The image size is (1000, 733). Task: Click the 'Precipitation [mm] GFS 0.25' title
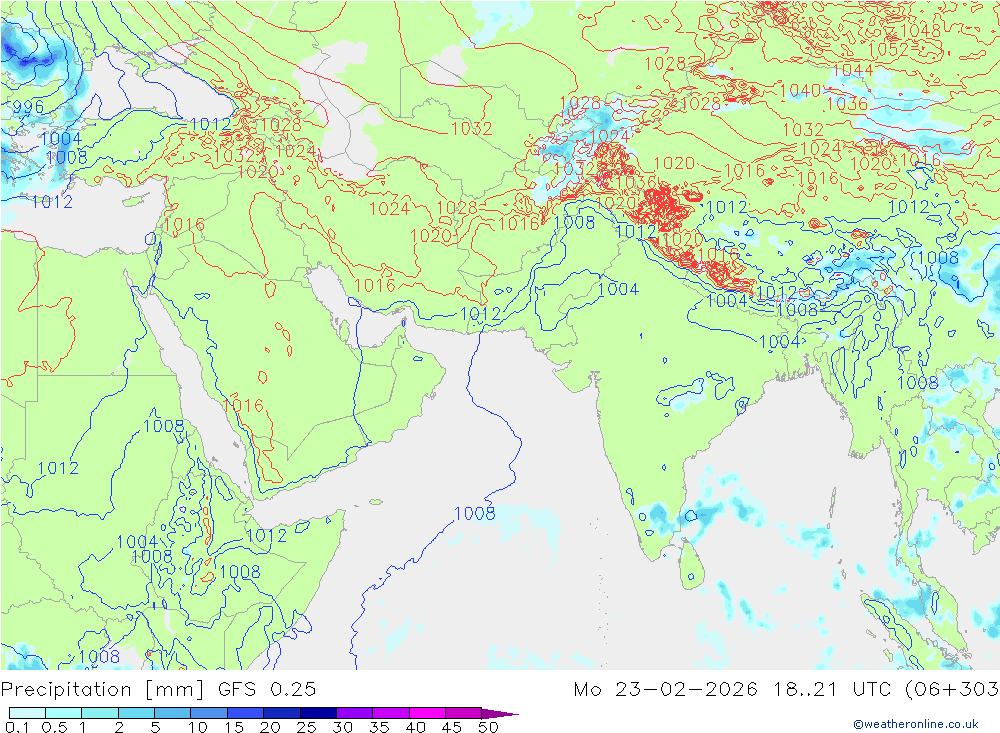pos(158,690)
